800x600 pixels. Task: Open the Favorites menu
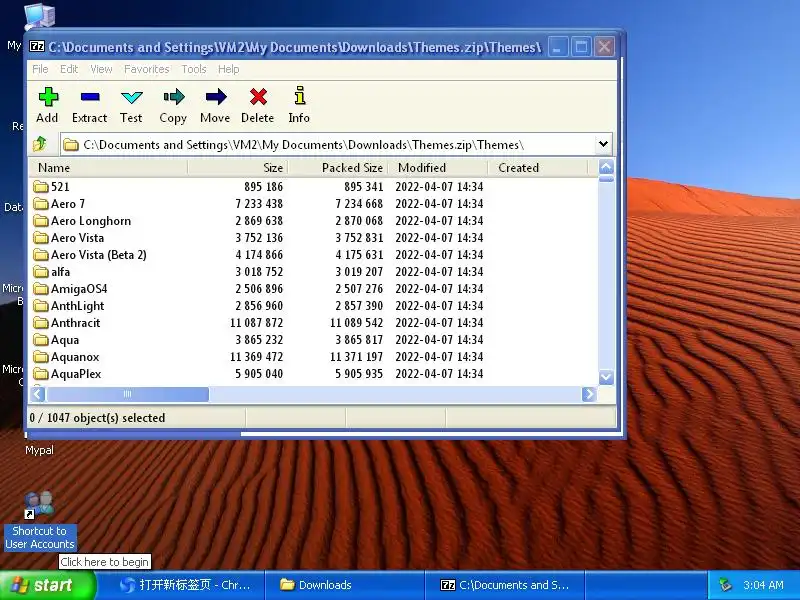pos(146,69)
